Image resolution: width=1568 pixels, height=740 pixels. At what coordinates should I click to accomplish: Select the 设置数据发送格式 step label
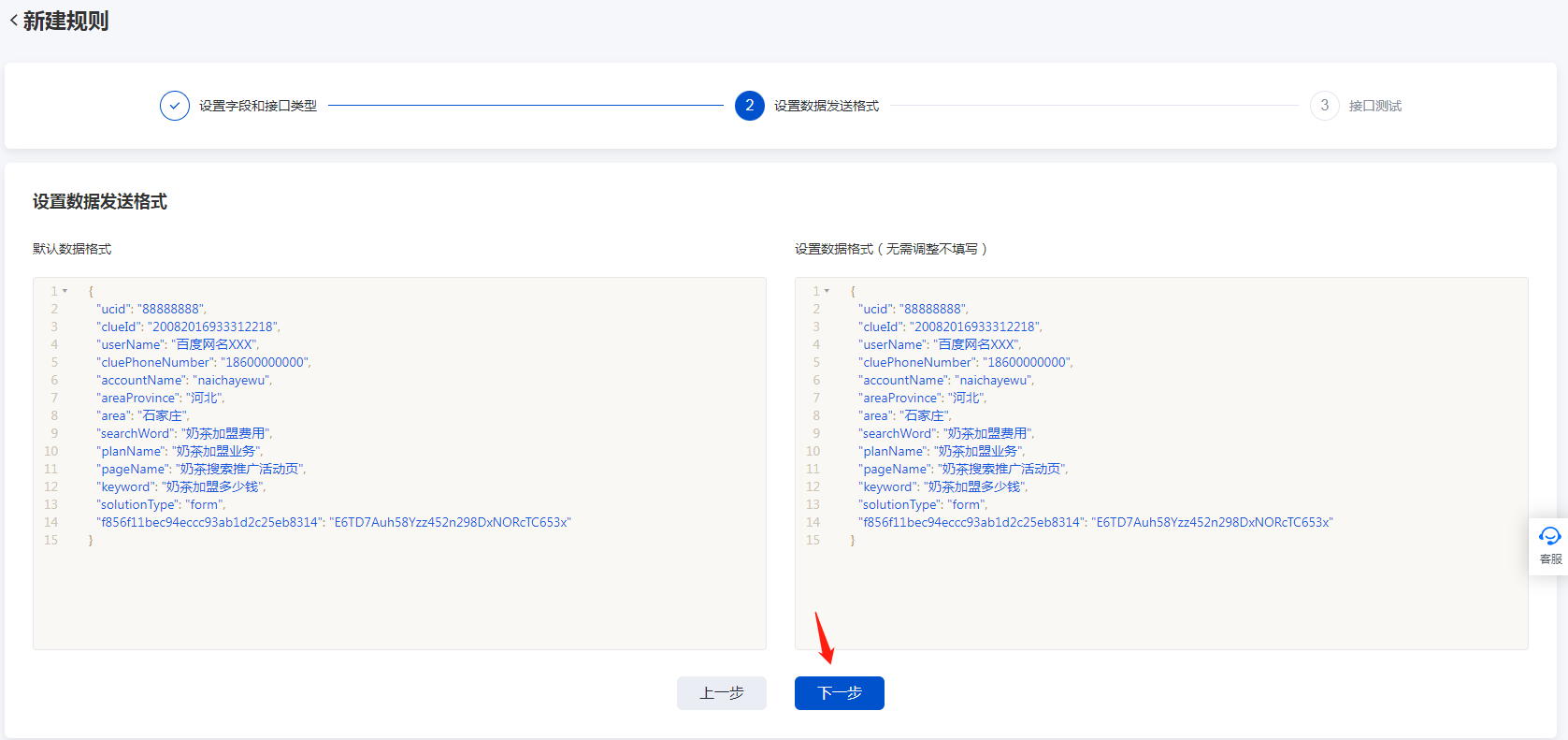pos(827,106)
